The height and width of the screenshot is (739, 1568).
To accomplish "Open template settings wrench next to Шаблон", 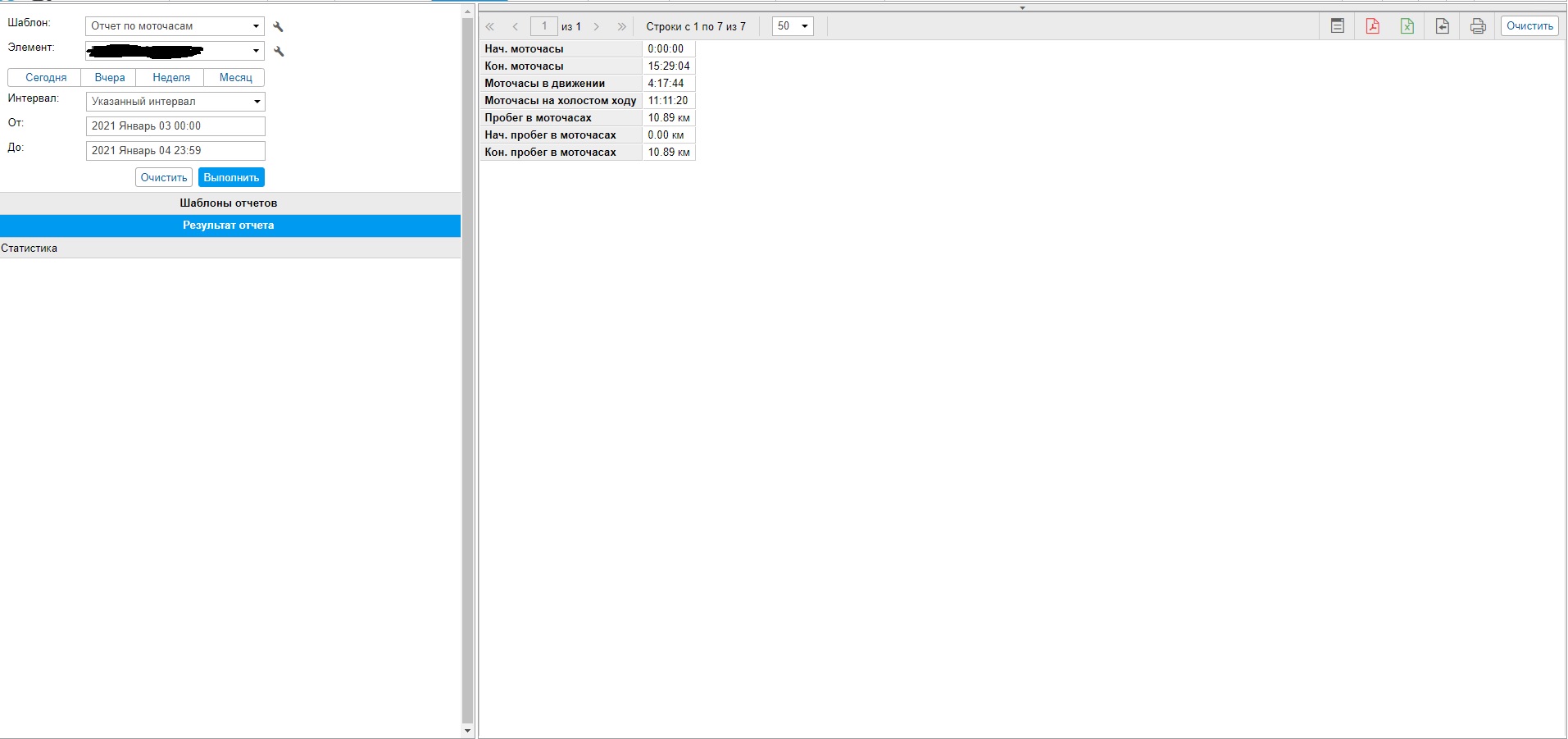I will tap(279, 27).
